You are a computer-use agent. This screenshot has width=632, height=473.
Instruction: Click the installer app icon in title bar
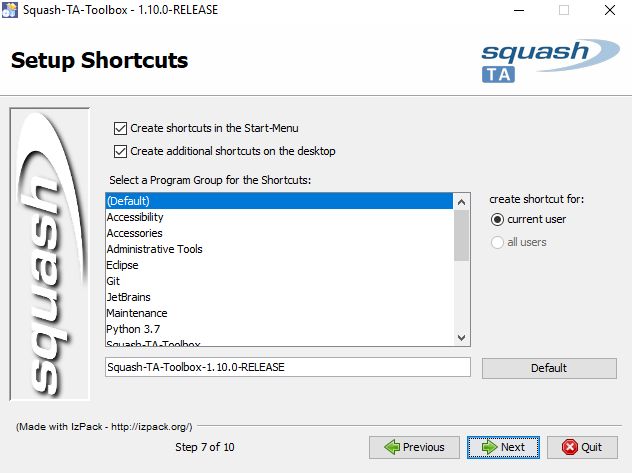(x=10, y=10)
